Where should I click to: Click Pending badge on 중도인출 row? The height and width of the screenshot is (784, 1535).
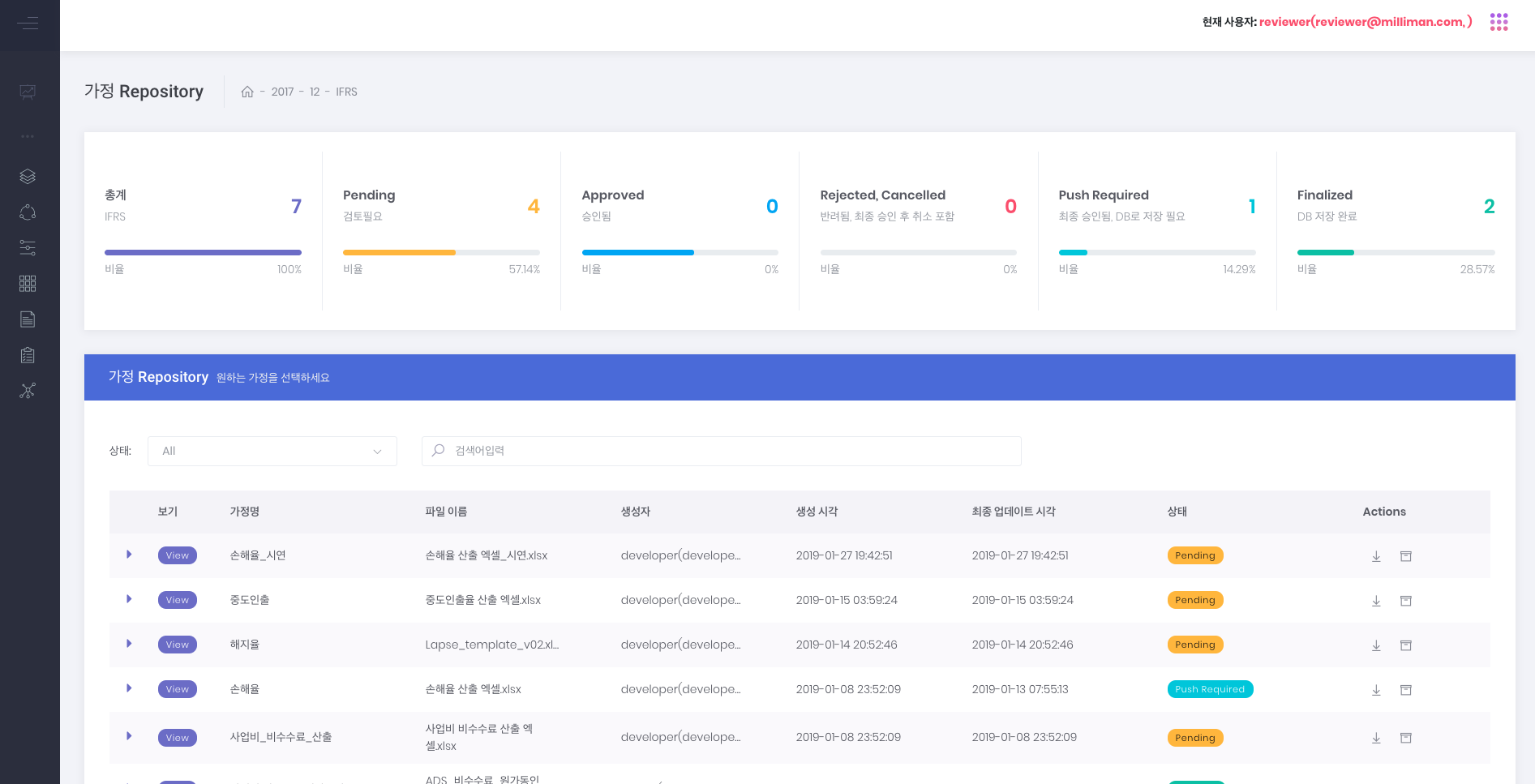click(1195, 600)
